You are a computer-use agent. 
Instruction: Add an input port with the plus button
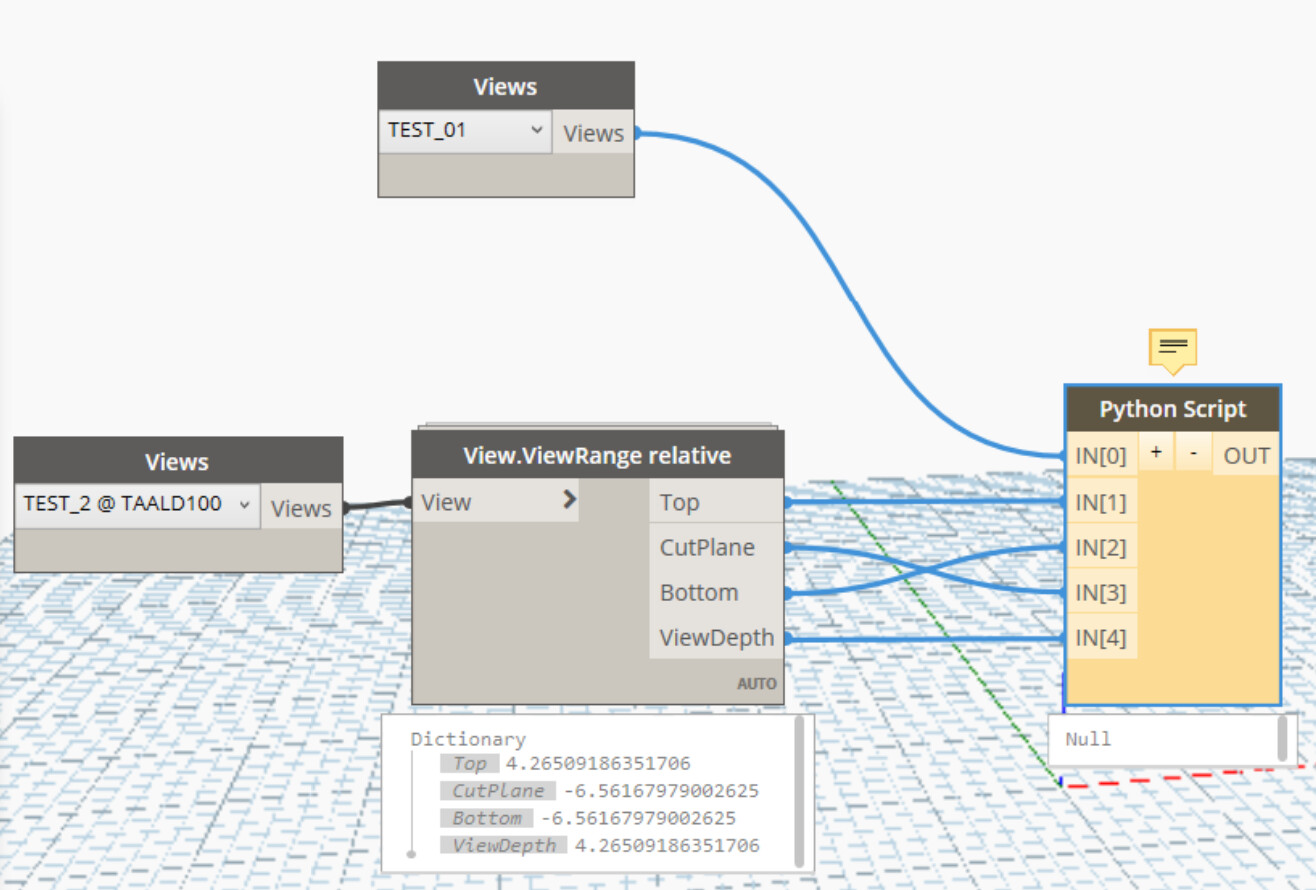[x=1156, y=453]
